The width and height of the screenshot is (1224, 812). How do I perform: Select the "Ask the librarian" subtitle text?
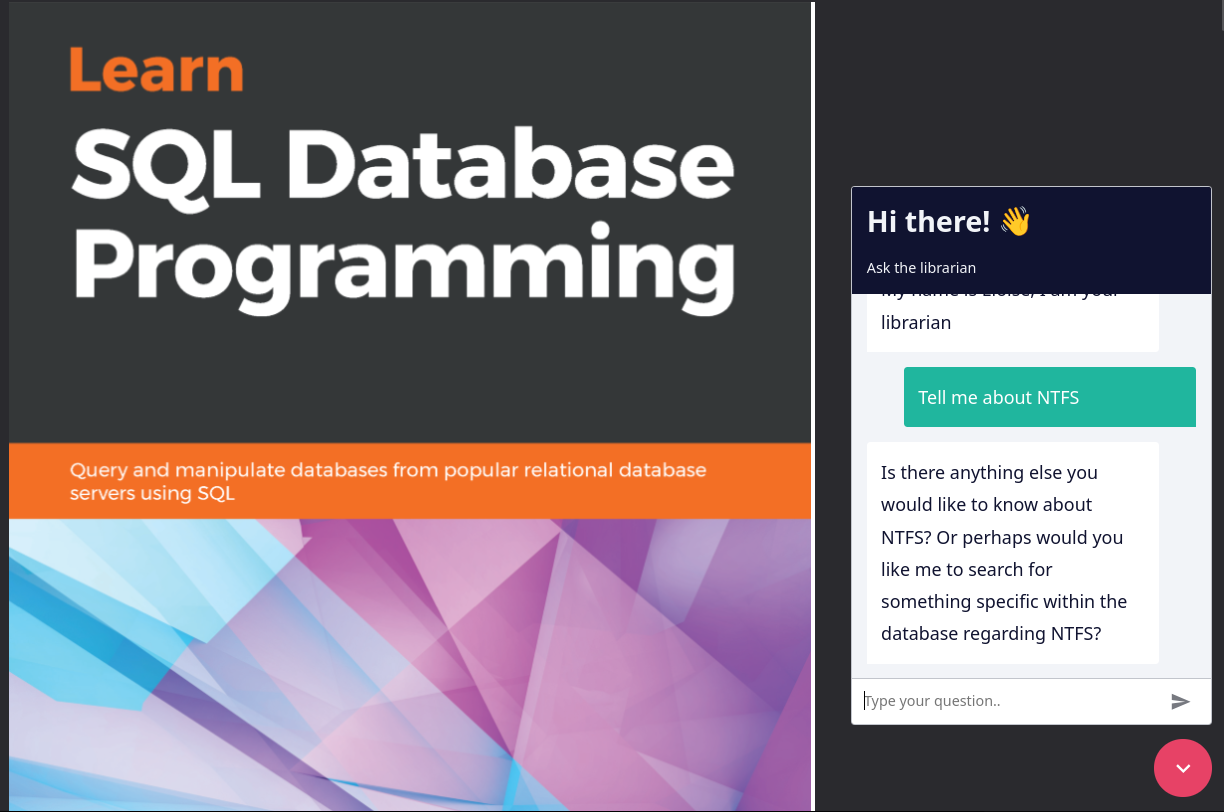(x=921, y=268)
